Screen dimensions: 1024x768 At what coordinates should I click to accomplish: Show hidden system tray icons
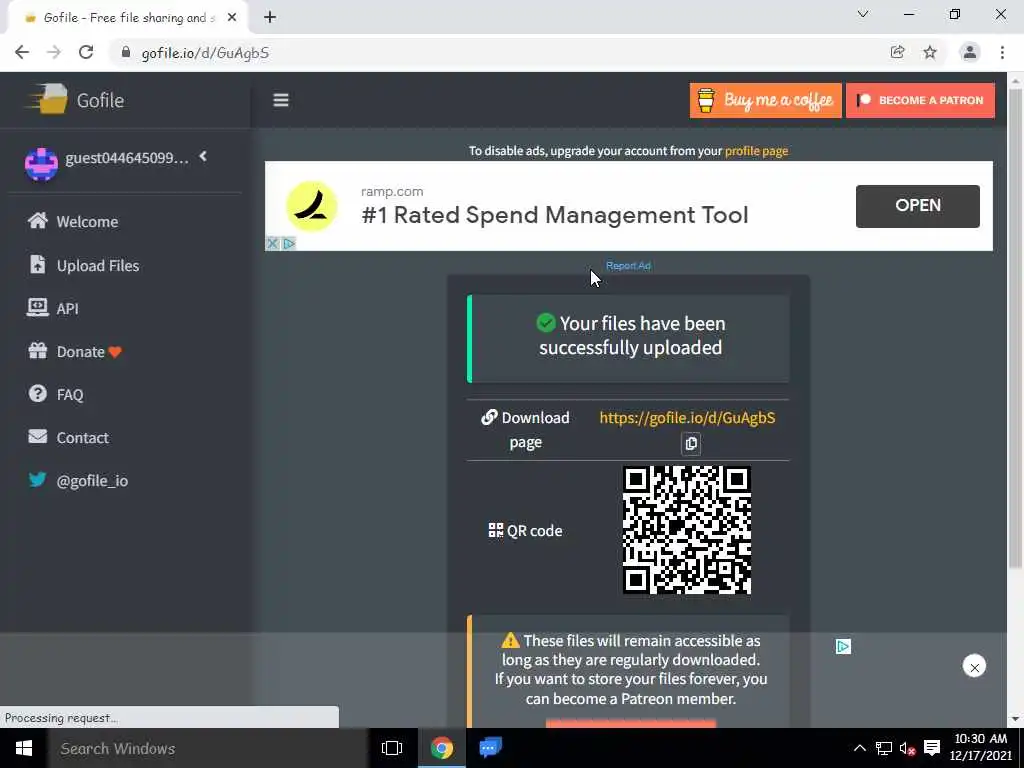tap(859, 748)
